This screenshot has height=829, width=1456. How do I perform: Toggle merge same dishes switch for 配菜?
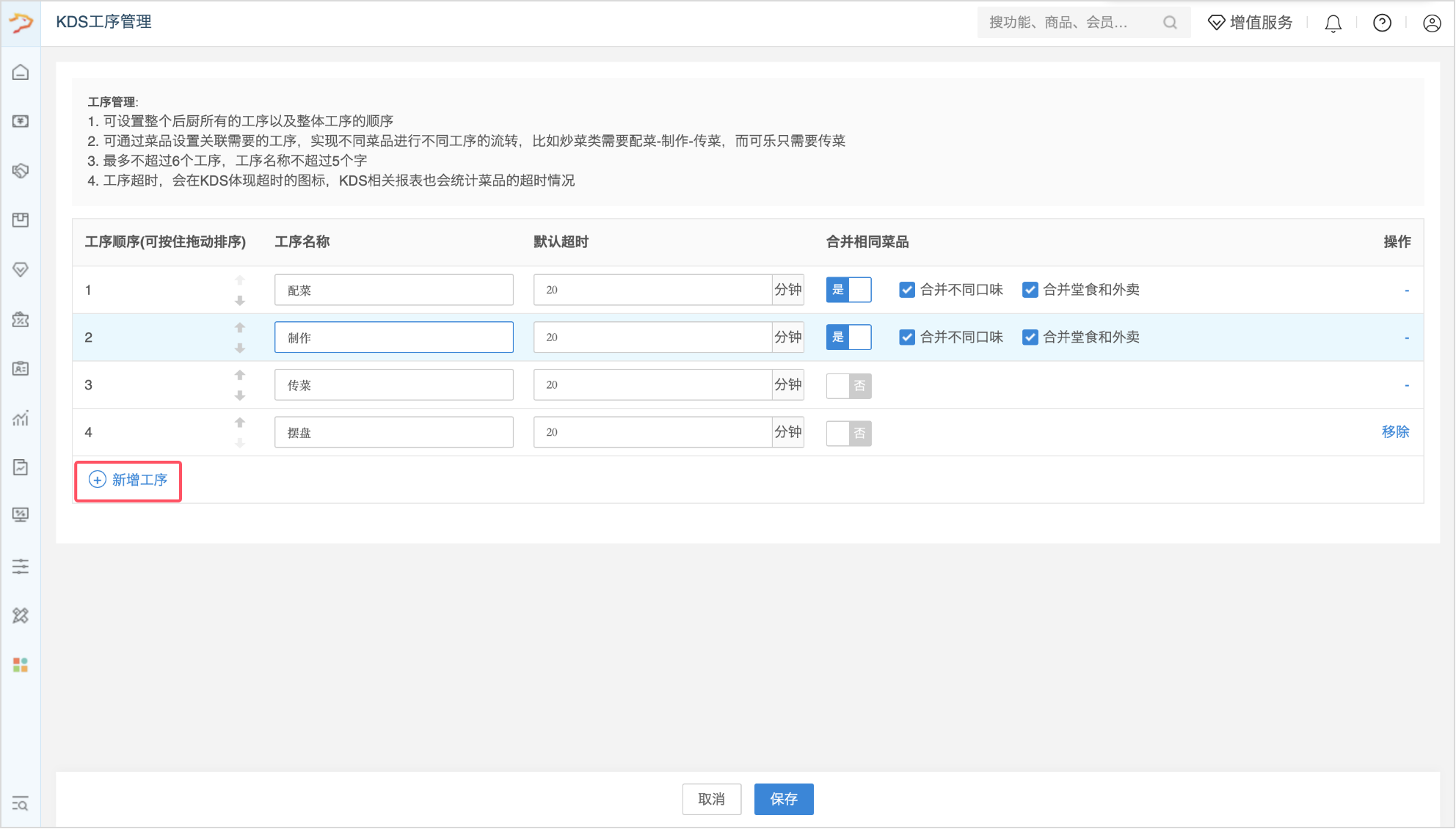(x=848, y=290)
